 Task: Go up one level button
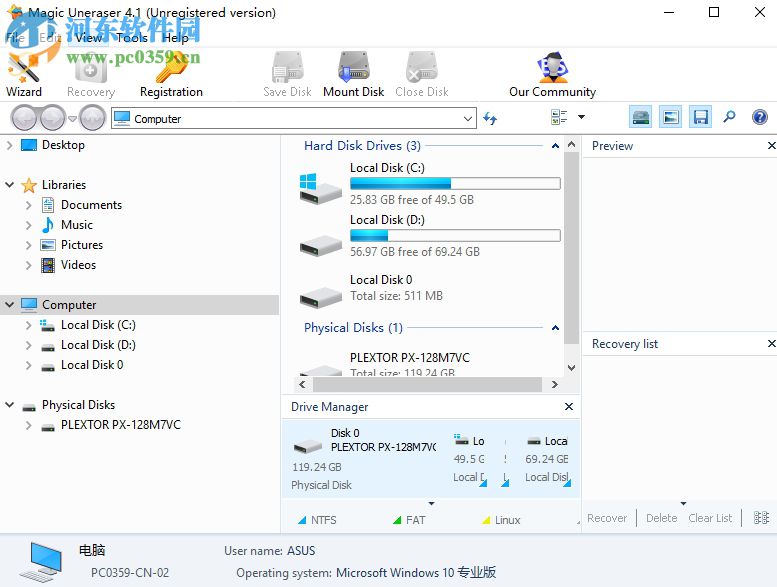point(93,118)
